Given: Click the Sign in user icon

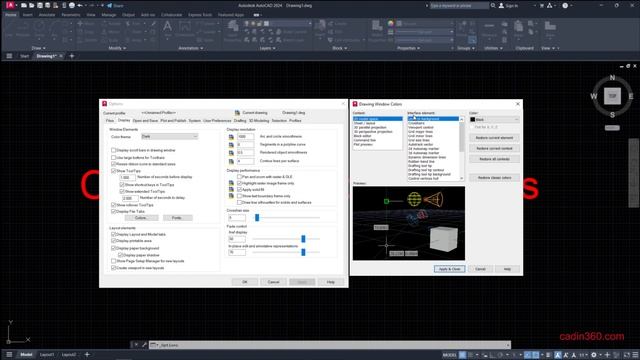Looking at the screenshot, I should (501, 5).
